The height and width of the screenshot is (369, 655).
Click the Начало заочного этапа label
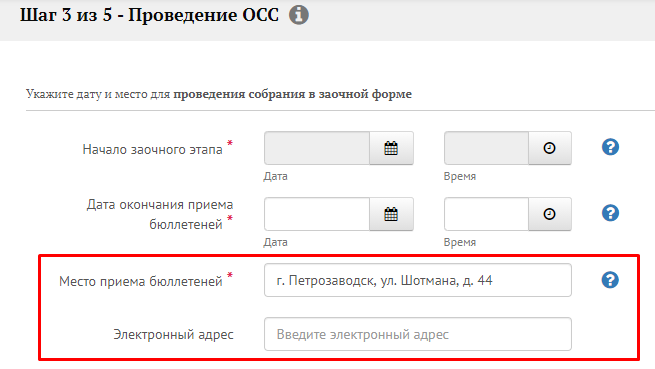tap(152, 149)
